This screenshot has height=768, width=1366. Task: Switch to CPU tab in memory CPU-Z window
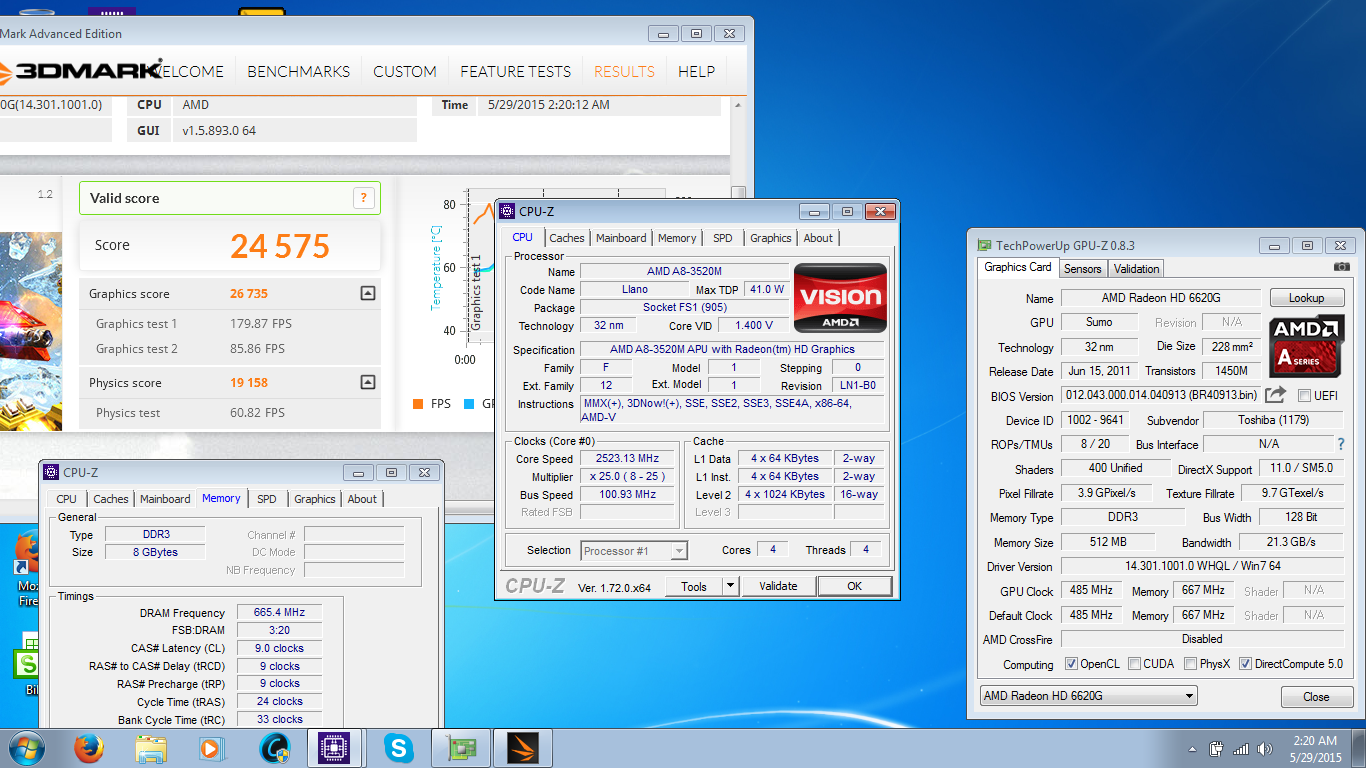66,499
